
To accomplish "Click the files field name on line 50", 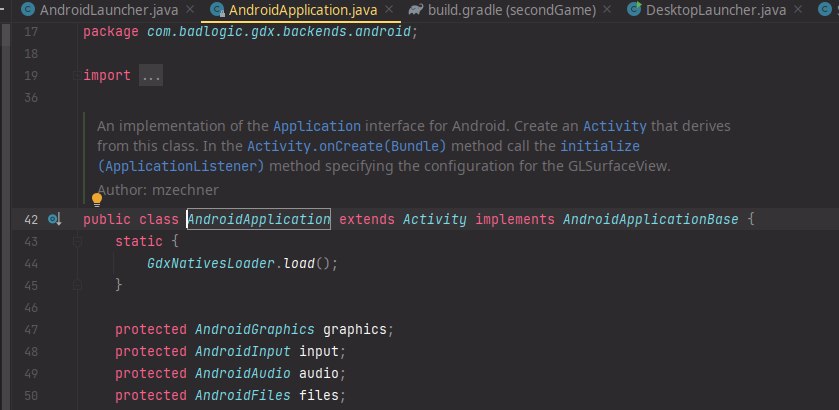I will [318, 395].
